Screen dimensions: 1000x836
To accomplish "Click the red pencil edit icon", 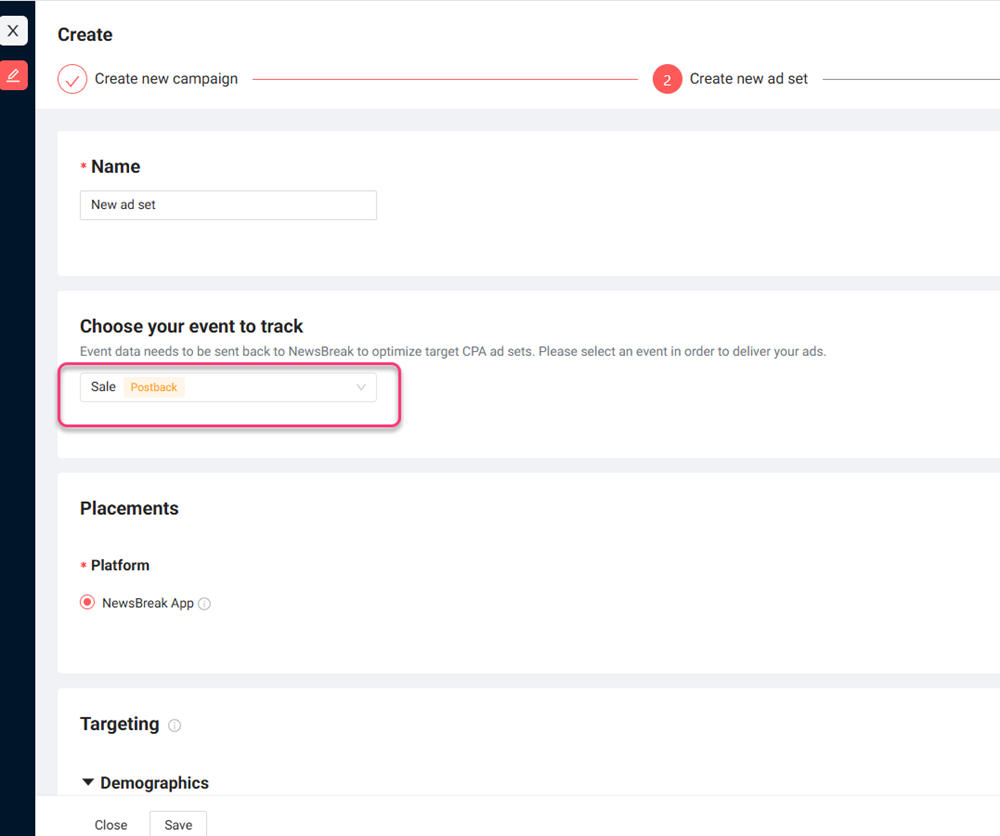I will click(x=13, y=75).
